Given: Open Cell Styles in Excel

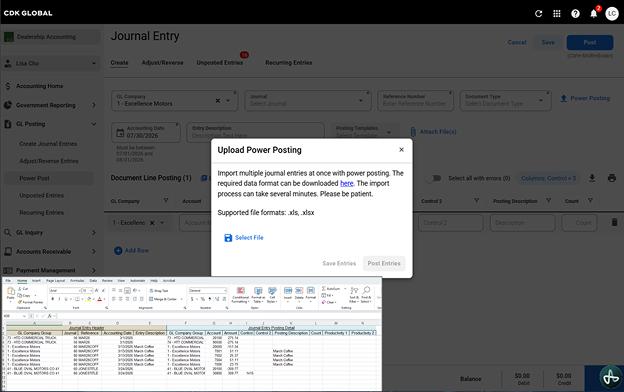Looking at the screenshot, I should click(272, 295).
